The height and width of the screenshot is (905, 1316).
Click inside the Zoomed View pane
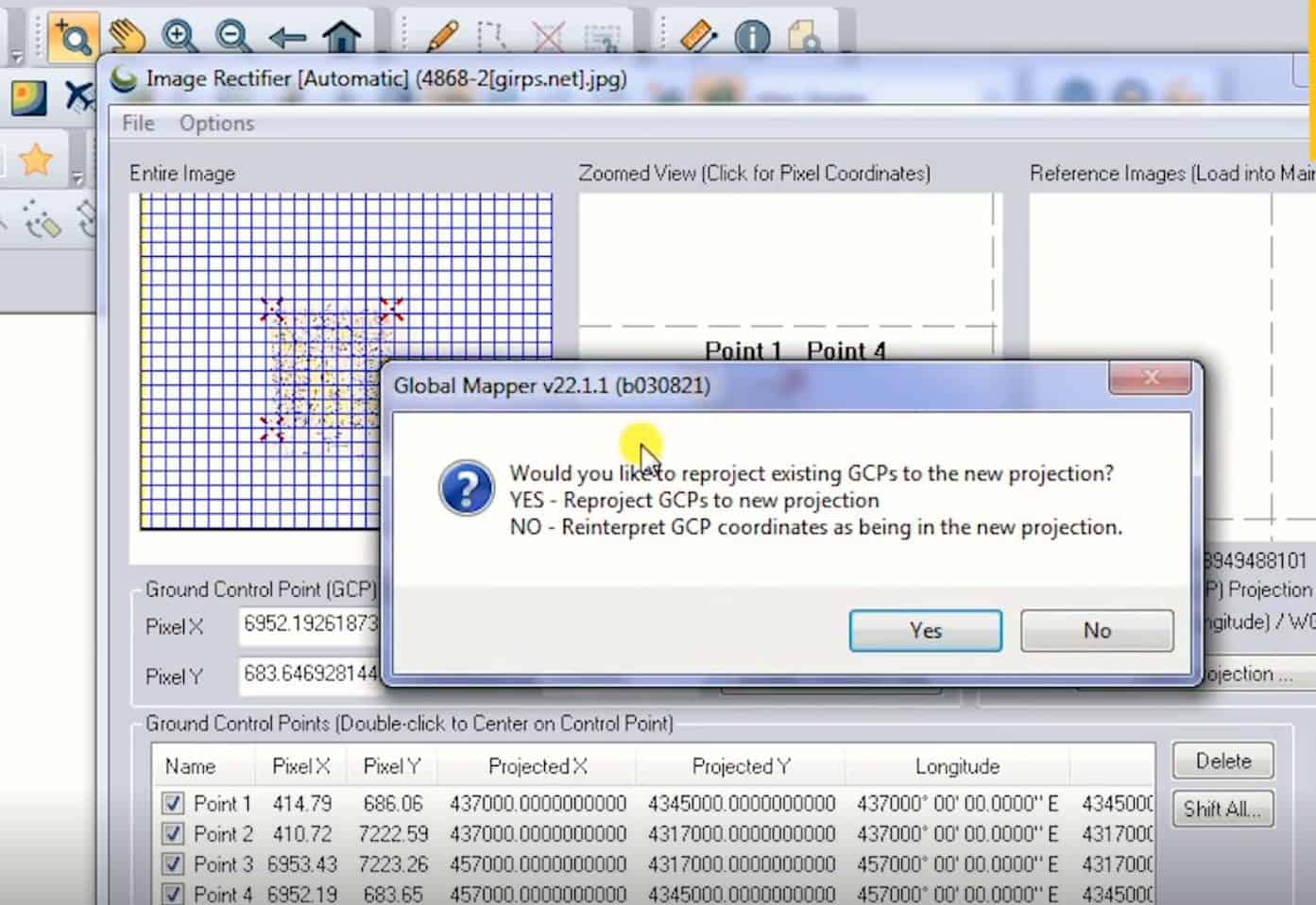pyautogui.click(x=789, y=276)
